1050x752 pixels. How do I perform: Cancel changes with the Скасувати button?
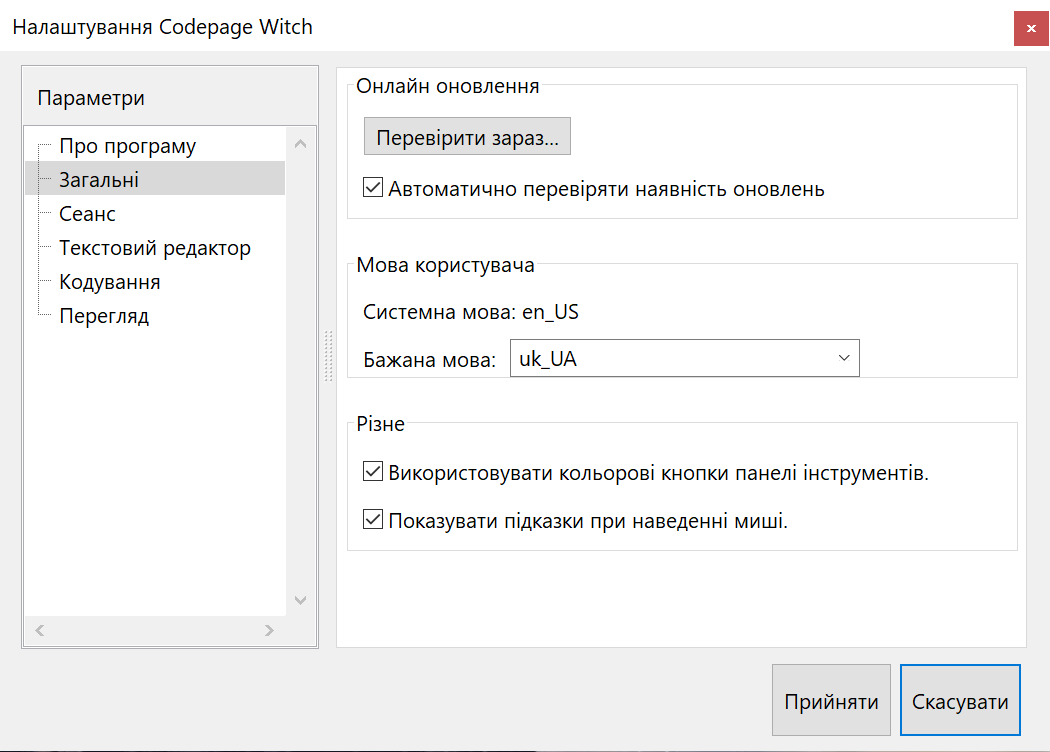pos(960,701)
